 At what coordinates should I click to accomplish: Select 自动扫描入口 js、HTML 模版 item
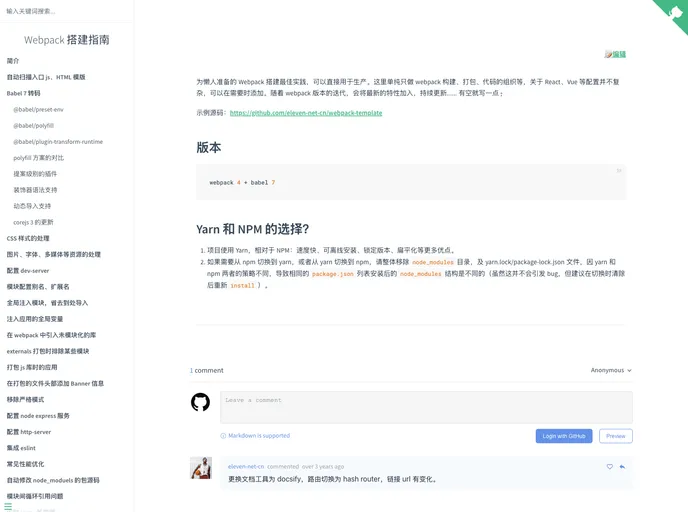pos(46,77)
